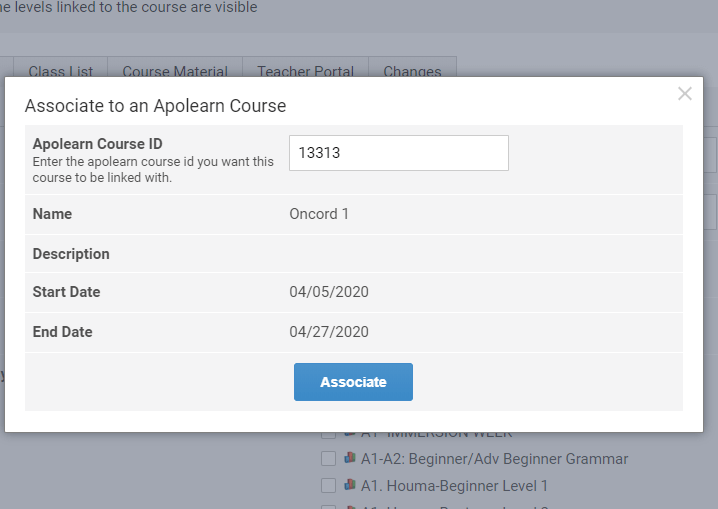Tick the A1-A2 Beginner/Adv Beginner Grammar checkbox

pyautogui.click(x=328, y=459)
